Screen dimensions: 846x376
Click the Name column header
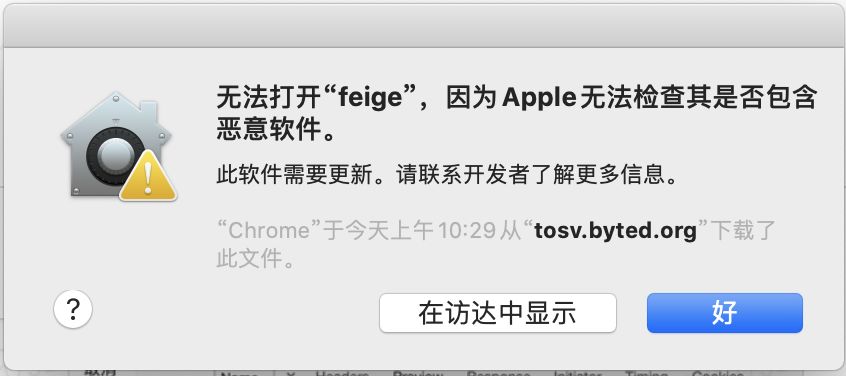pos(240,373)
